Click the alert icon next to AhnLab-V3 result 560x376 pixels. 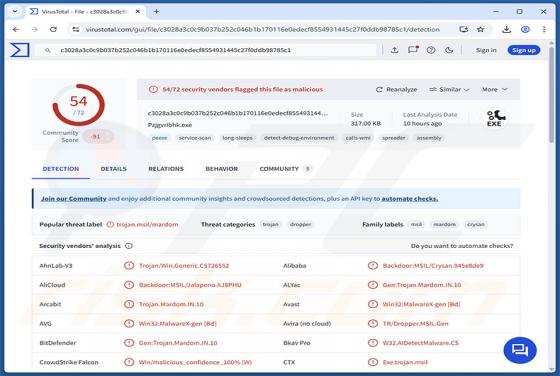(129, 266)
